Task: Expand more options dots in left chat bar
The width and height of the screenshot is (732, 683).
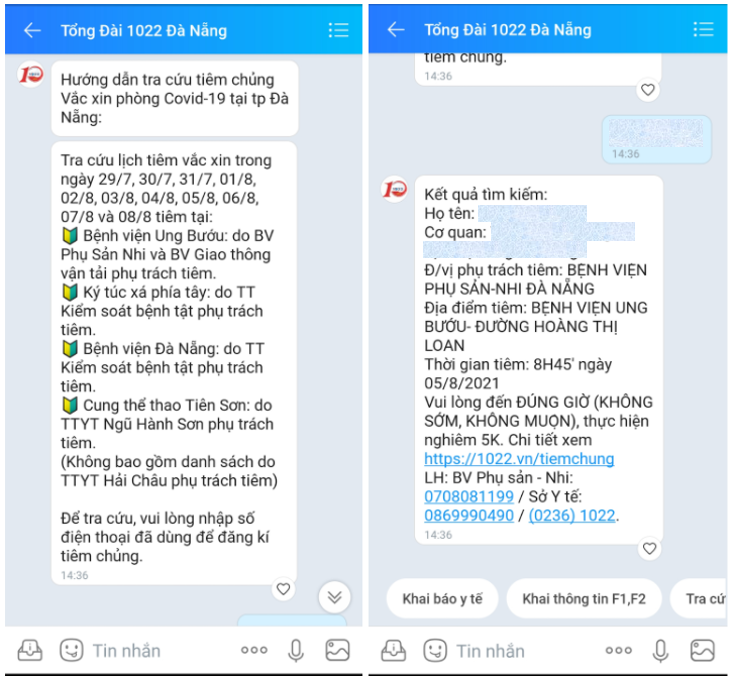Action: click(x=254, y=650)
